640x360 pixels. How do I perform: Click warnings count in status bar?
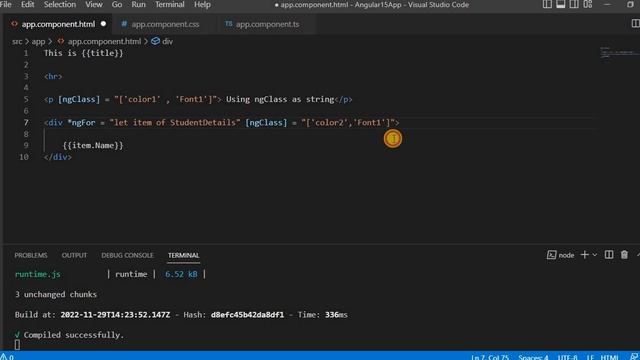click(7, 356)
